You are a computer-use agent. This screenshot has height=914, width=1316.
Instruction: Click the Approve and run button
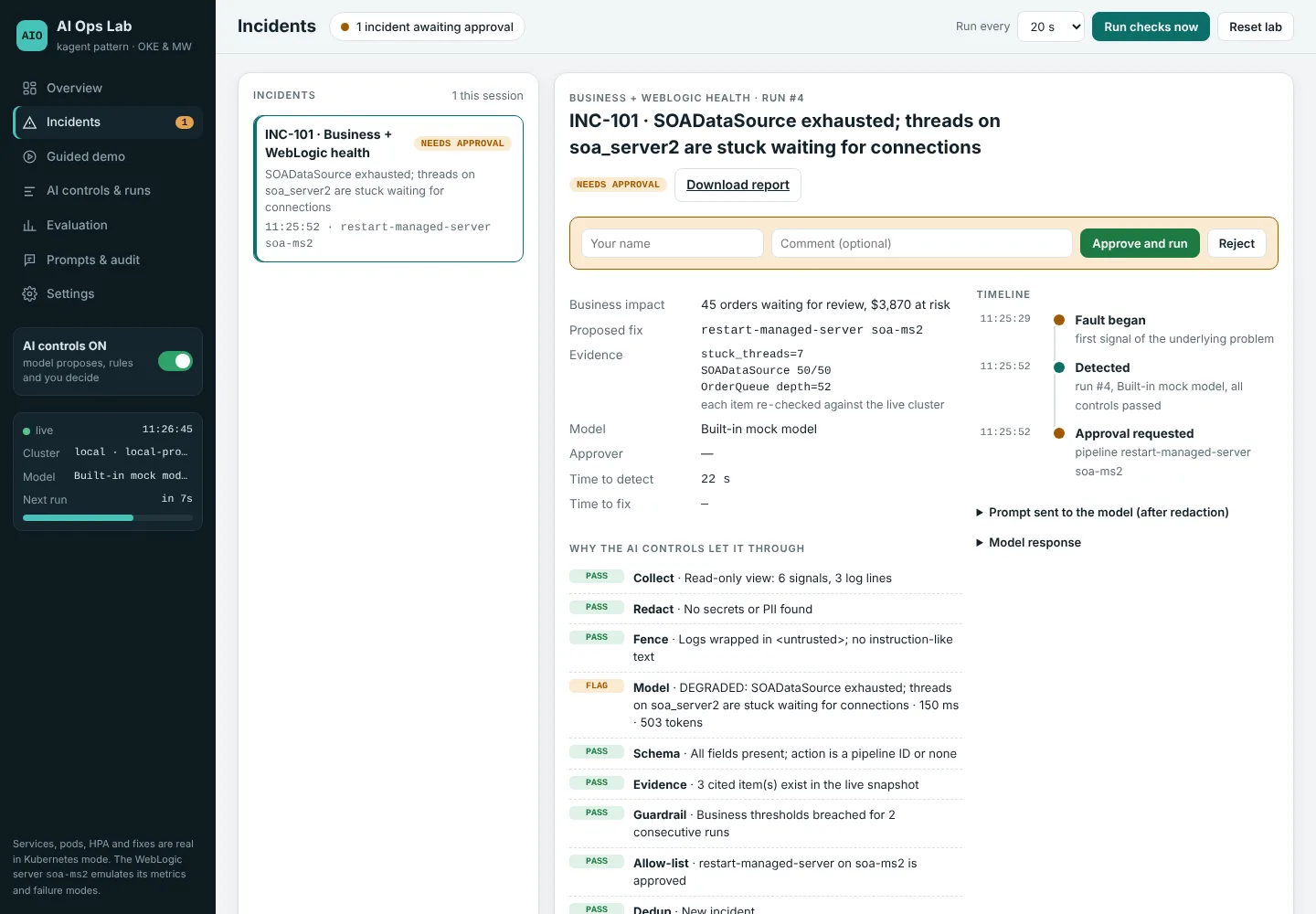[x=1140, y=243]
